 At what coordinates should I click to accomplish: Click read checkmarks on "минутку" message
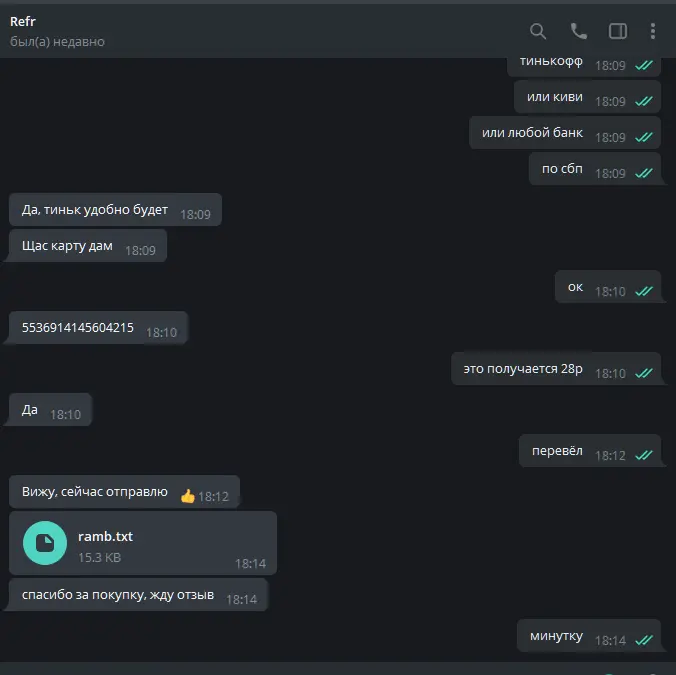coord(644,640)
